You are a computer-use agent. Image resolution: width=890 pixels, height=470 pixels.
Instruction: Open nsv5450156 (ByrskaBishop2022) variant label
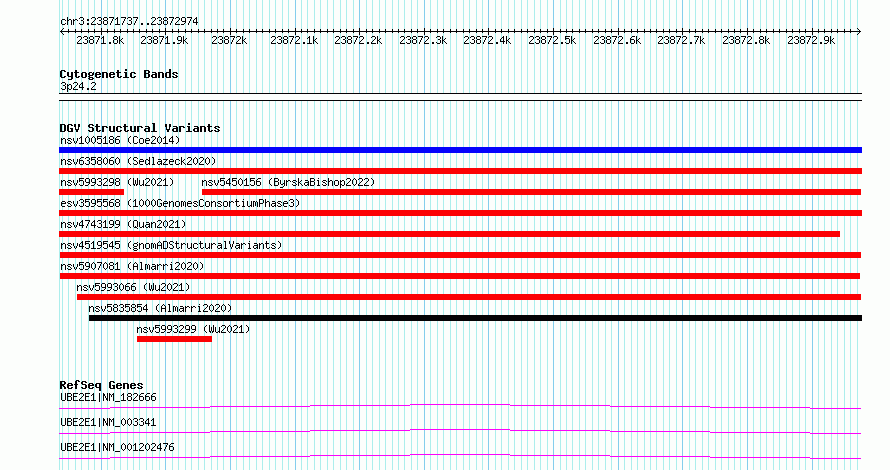pos(288,182)
